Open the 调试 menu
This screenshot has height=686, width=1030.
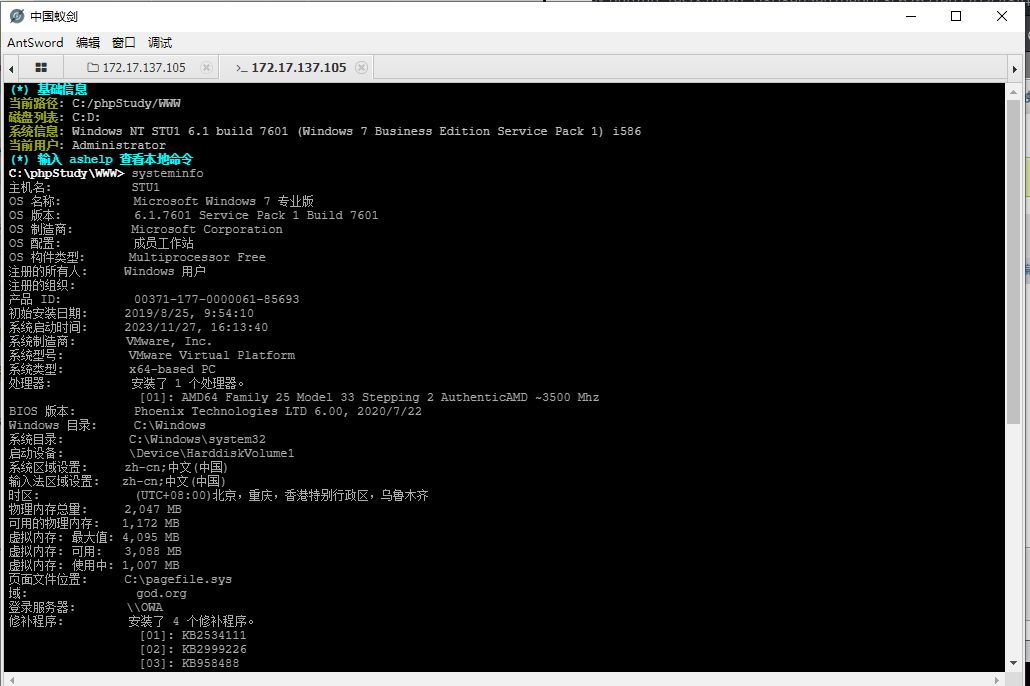pos(160,43)
